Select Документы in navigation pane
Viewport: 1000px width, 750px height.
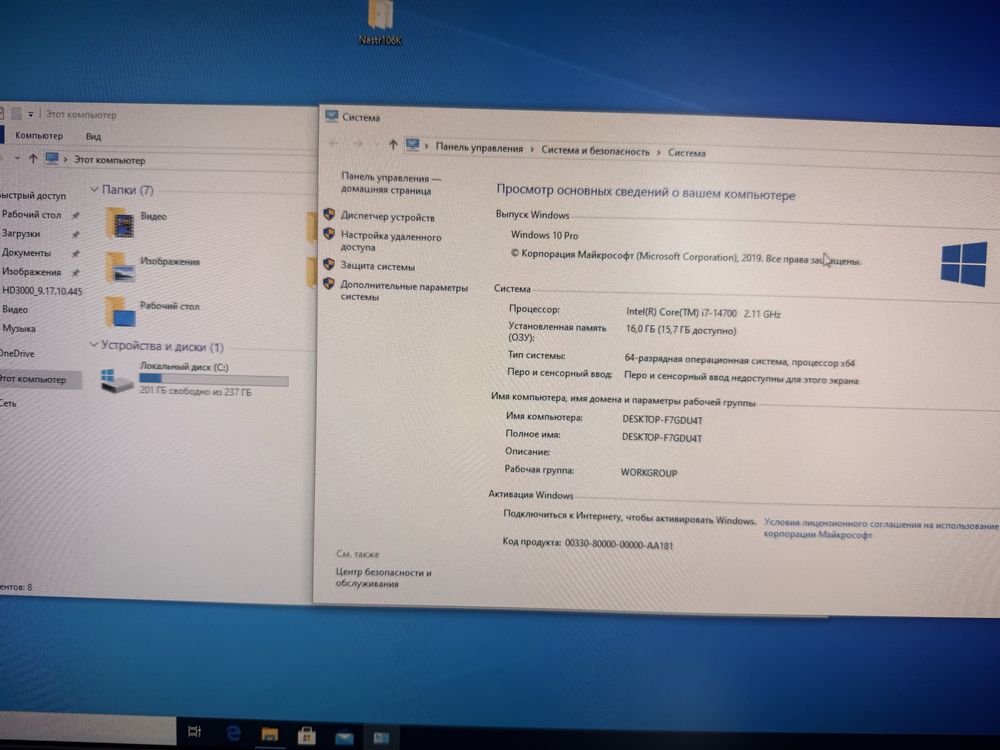tap(26, 253)
